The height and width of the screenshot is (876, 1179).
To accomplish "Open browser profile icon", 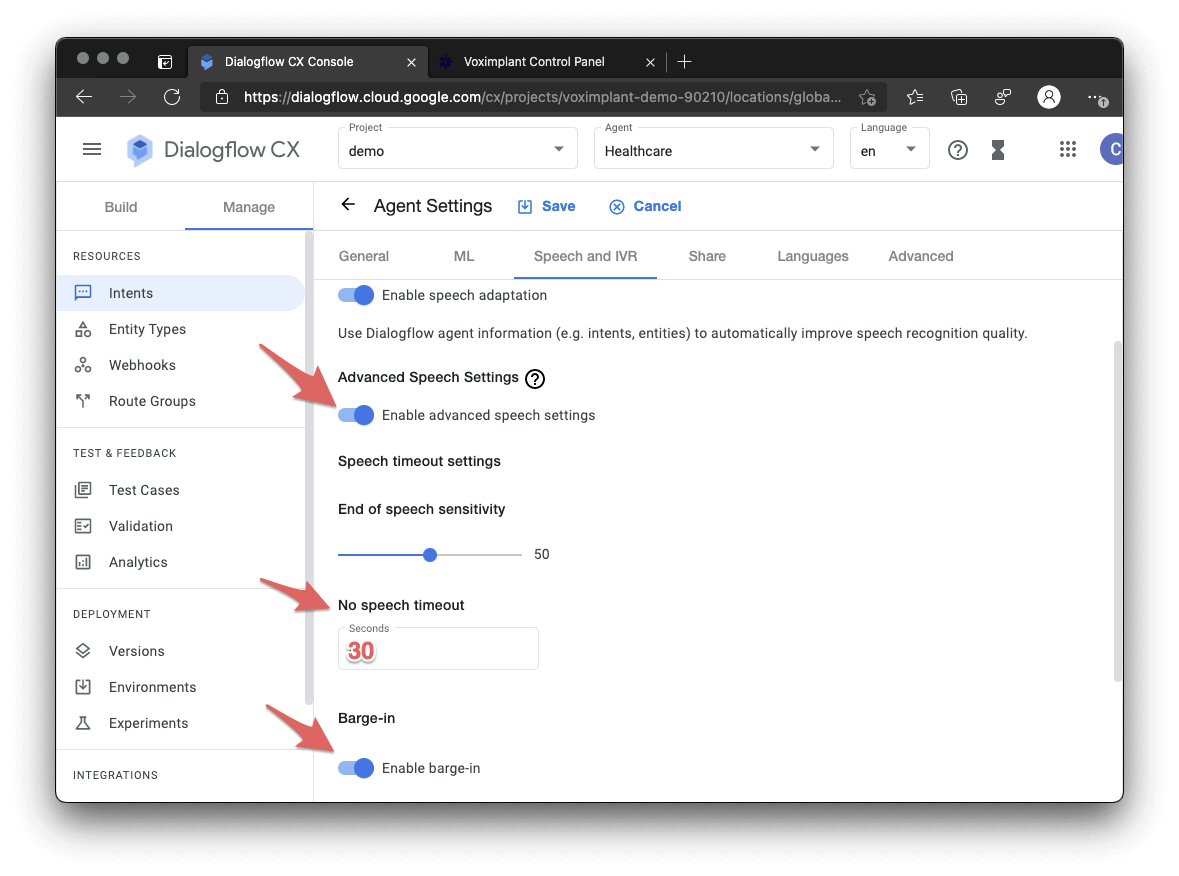I will 1048,97.
